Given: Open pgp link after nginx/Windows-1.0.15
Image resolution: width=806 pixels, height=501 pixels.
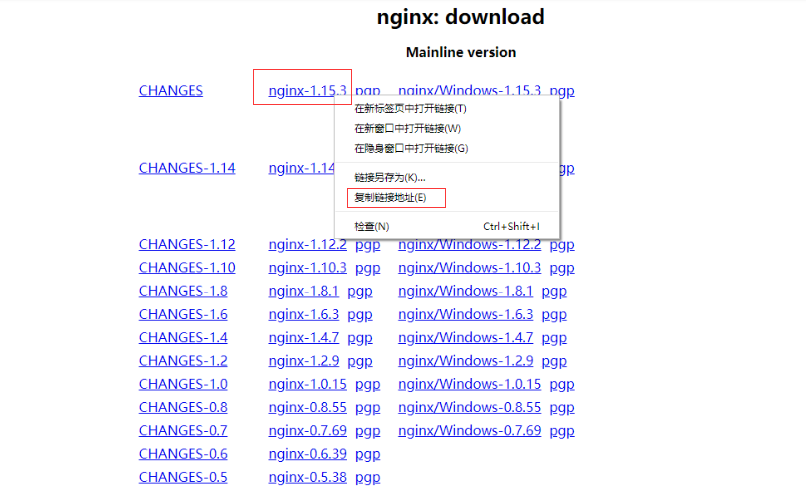Looking at the screenshot, I should [562, 385].
